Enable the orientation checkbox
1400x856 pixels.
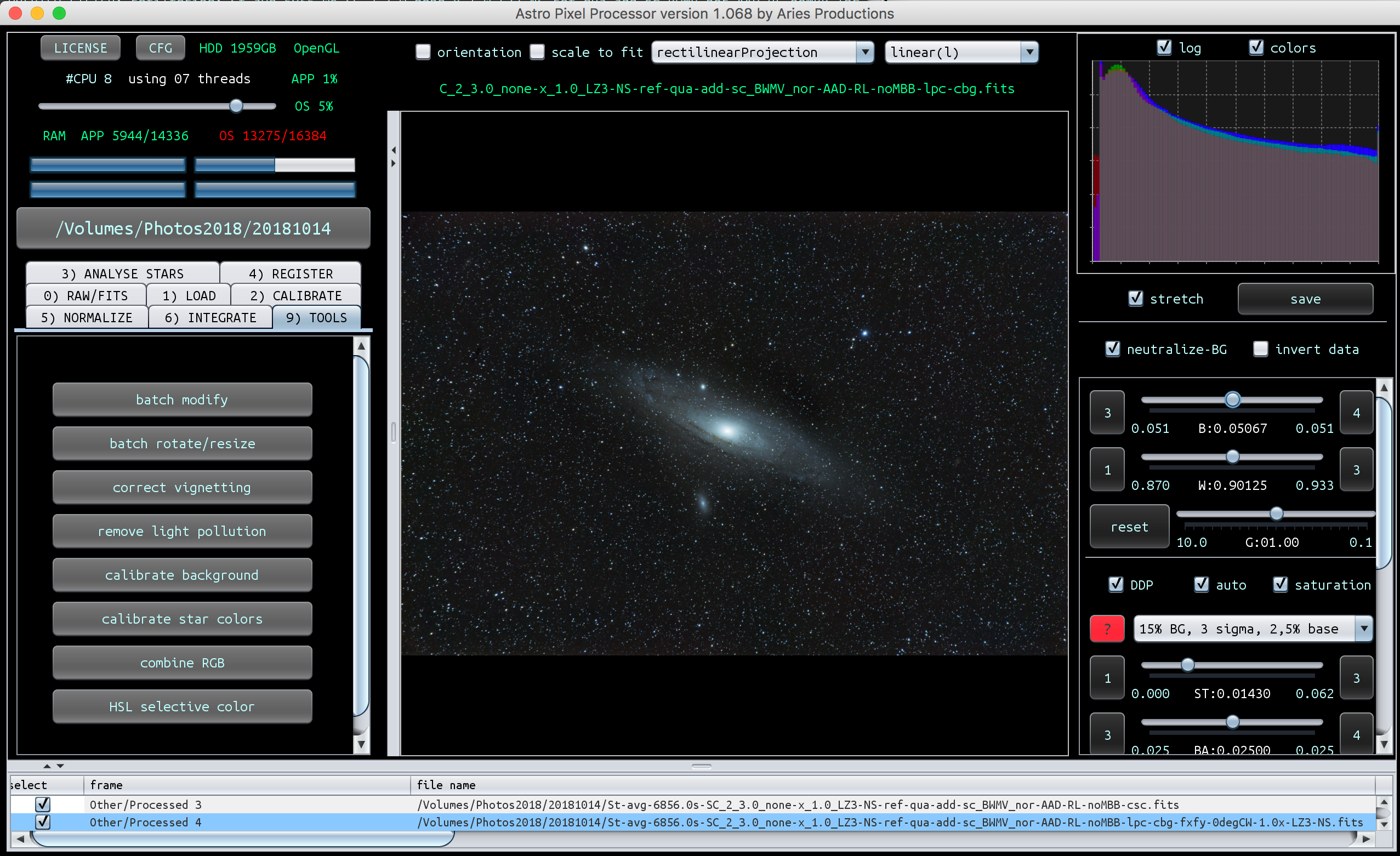[x=423, y=52]
